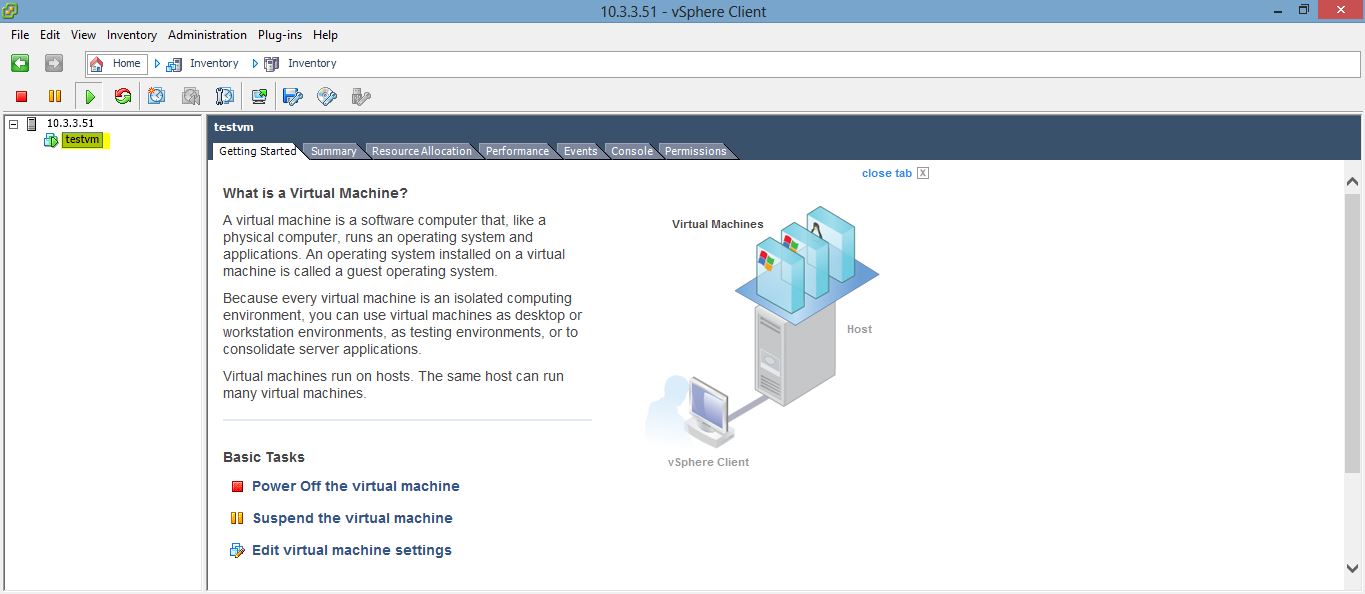This screenshot has height=594, width=1365.
Task: Click the USB device toolbar icon
Action: click(x=360, y=96)
